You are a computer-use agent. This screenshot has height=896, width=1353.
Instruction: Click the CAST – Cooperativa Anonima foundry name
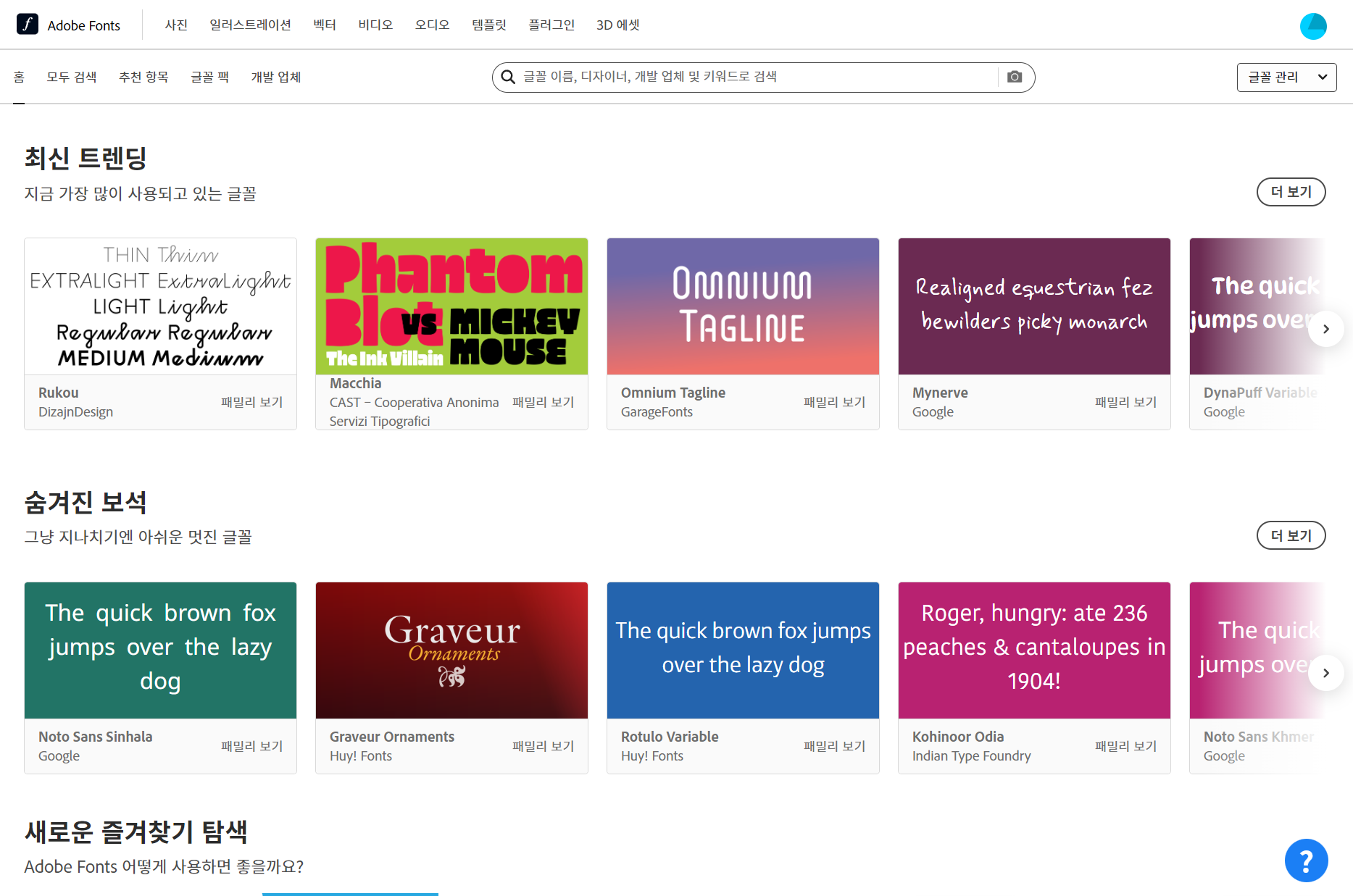(x=414, y=411)
